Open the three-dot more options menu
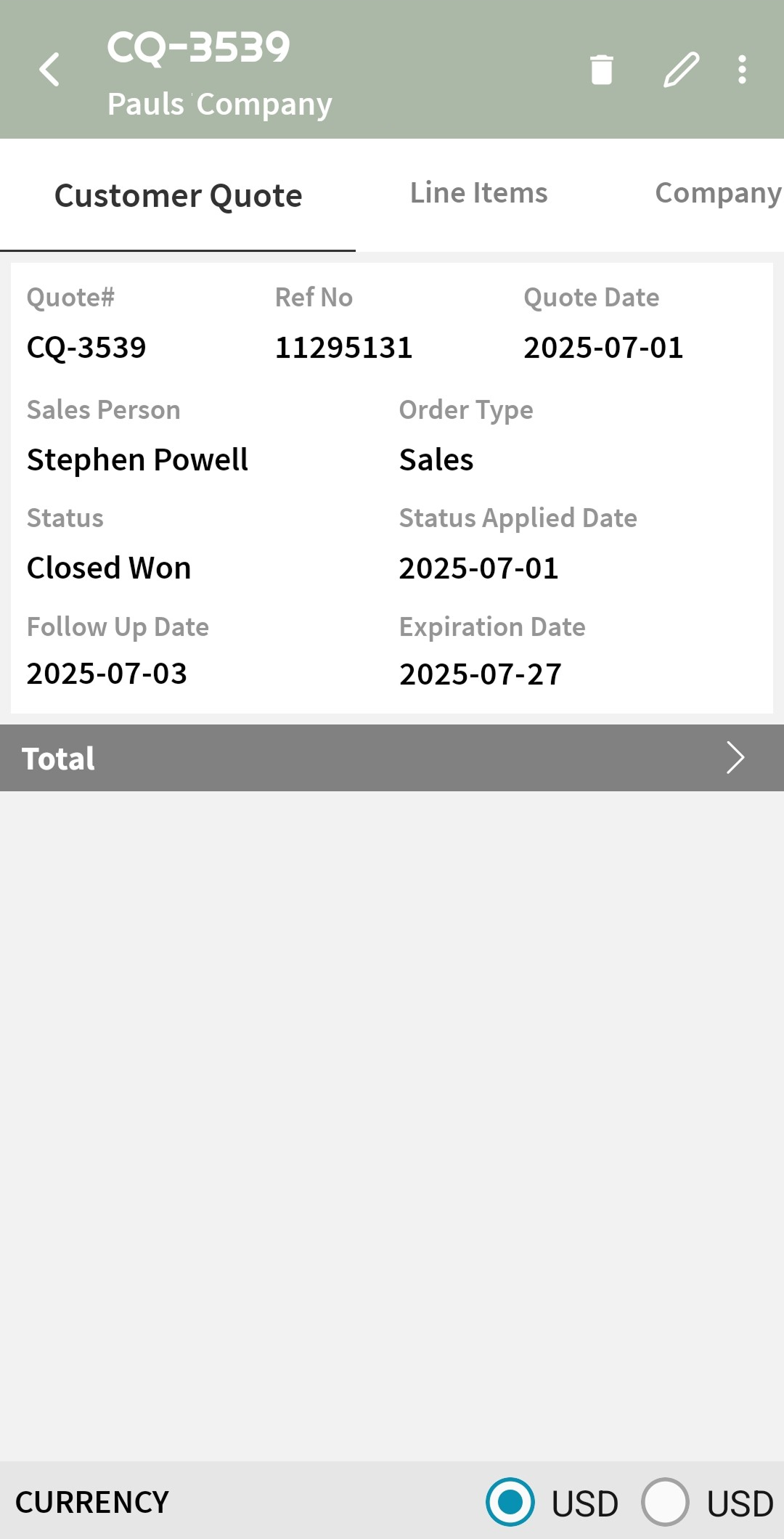Viewport: 784px width, 1539px height. (x=742, y=70)
